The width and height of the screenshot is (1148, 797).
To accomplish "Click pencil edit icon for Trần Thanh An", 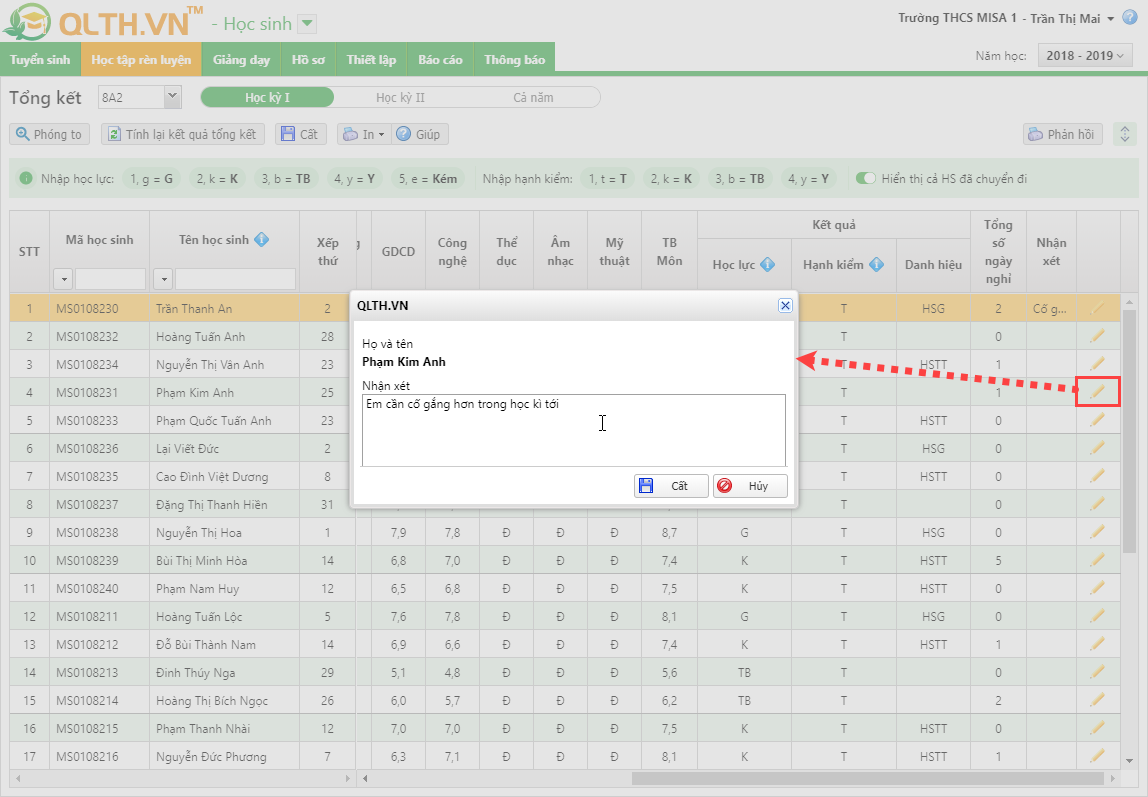I will (1097, 309).
